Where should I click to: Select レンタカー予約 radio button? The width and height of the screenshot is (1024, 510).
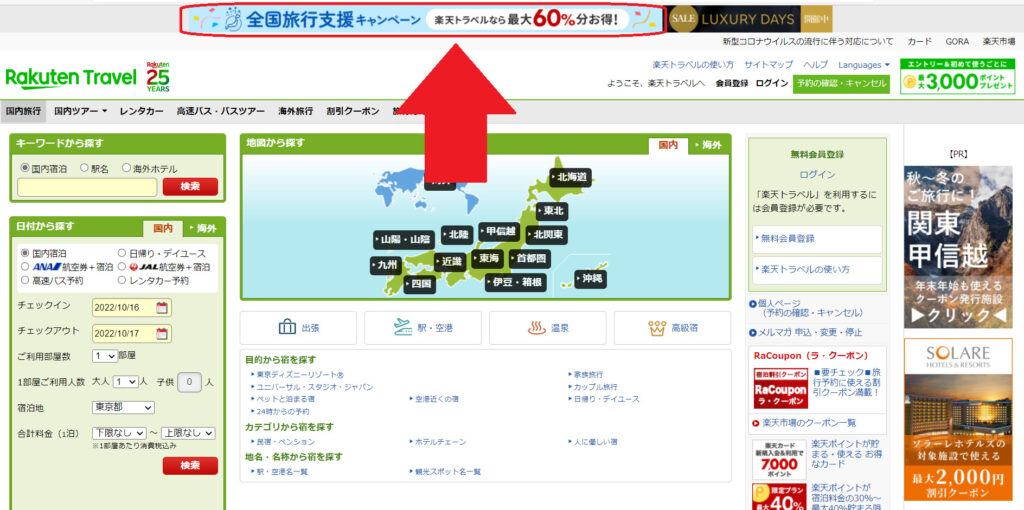tap(121, 280)
